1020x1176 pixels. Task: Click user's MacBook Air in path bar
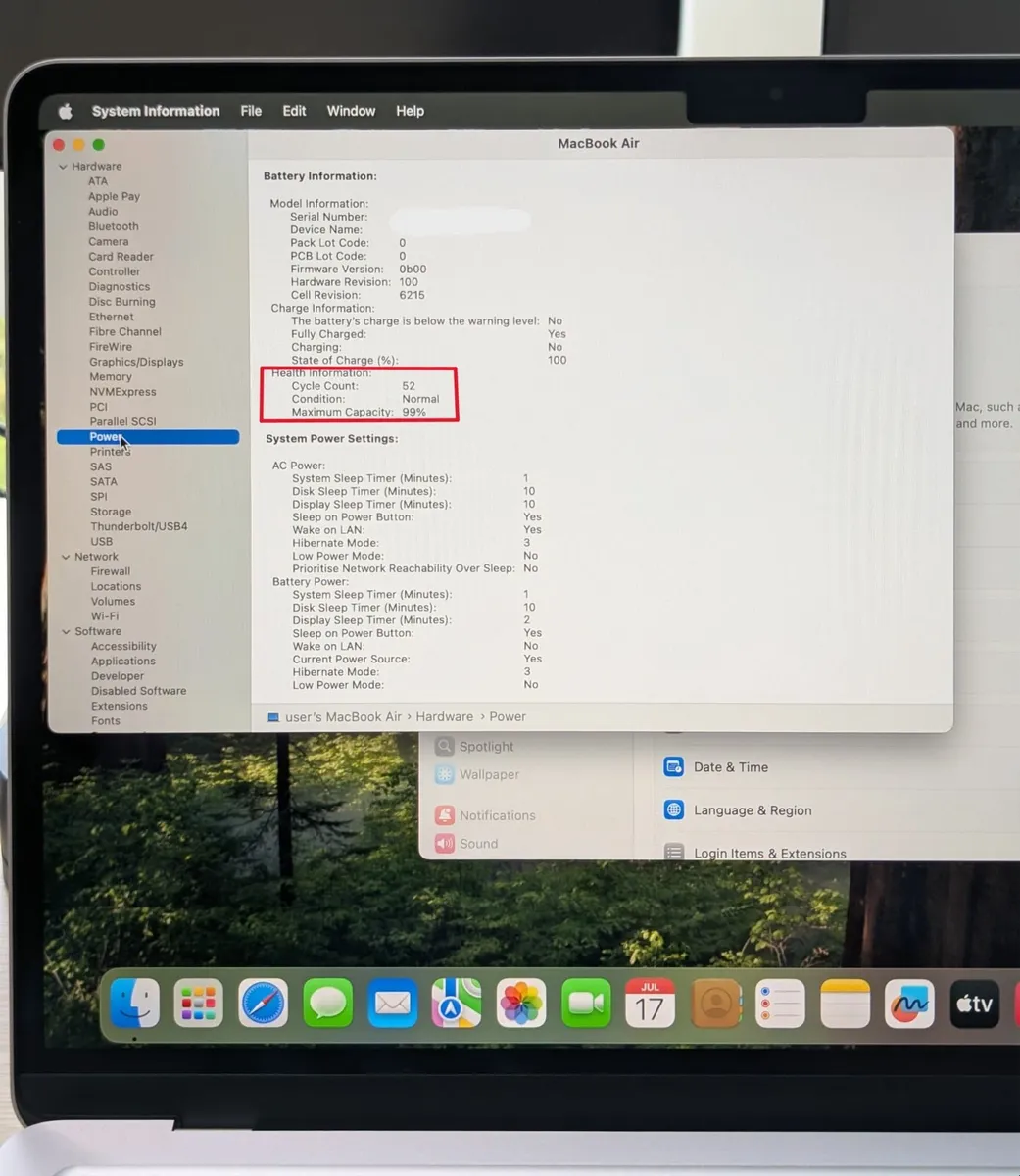point(343,717)
